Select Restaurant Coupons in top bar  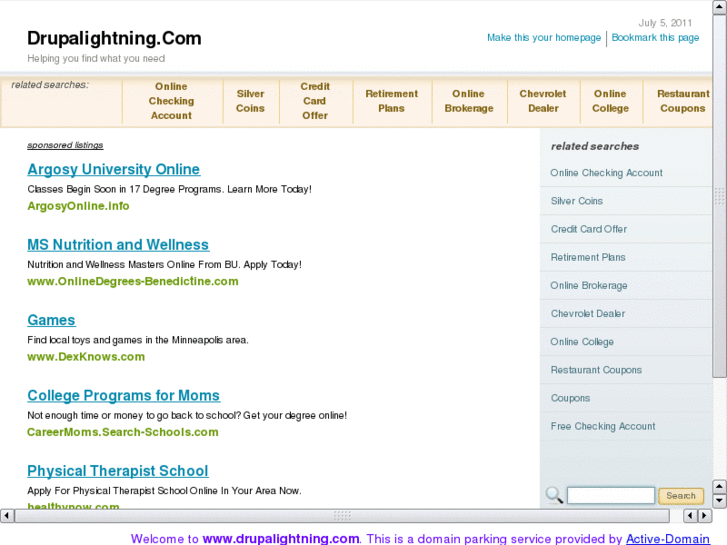click(x=683, y=101)
